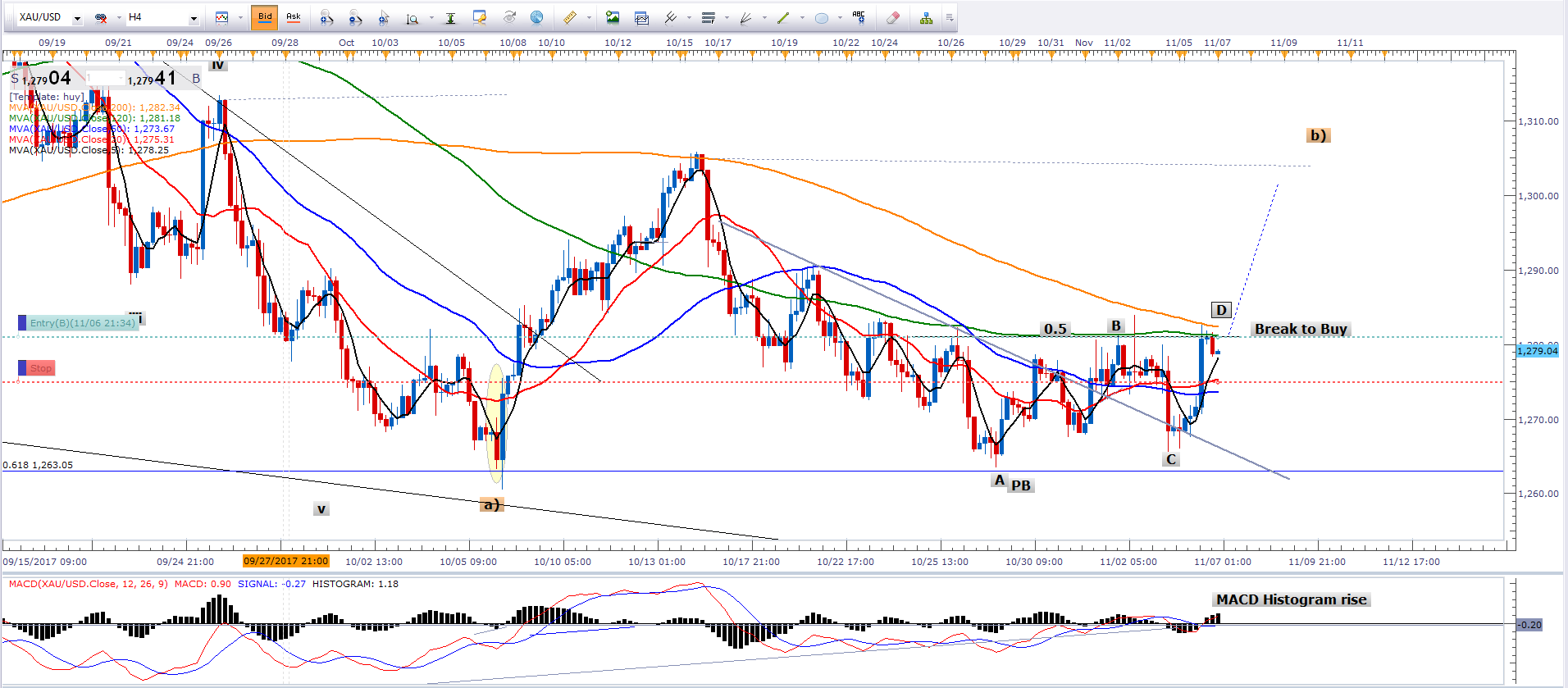Click the red Stop order label
This screenshot has width=1568, height=688.
(40, 368)
